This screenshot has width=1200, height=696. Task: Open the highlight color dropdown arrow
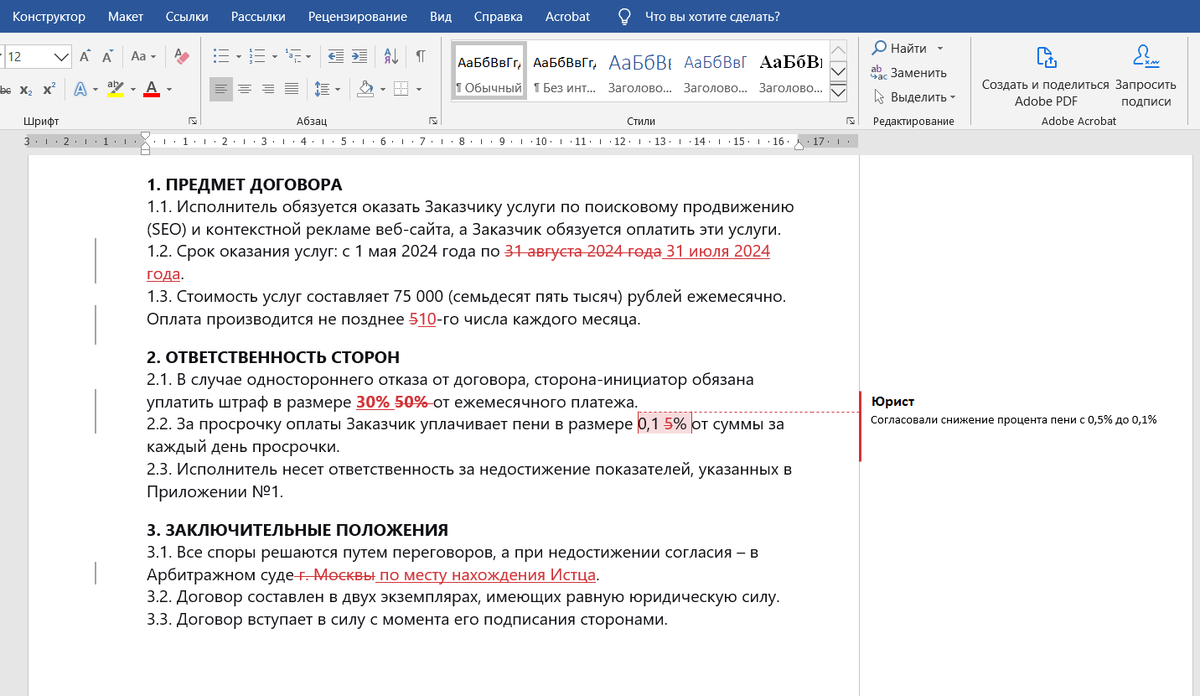(x=132, y=89)
